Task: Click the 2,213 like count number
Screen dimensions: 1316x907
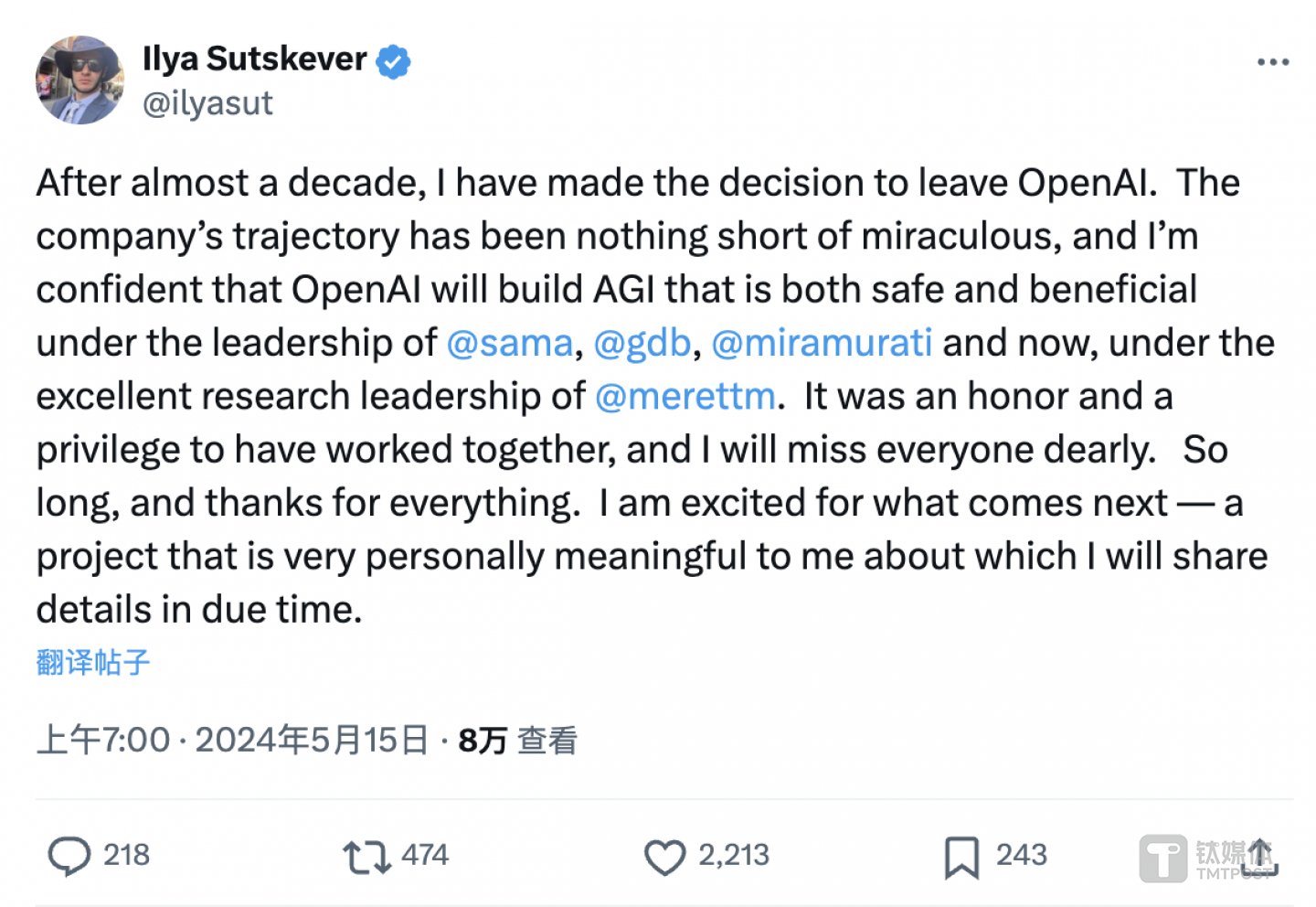Action: click(x=734, y=855)
